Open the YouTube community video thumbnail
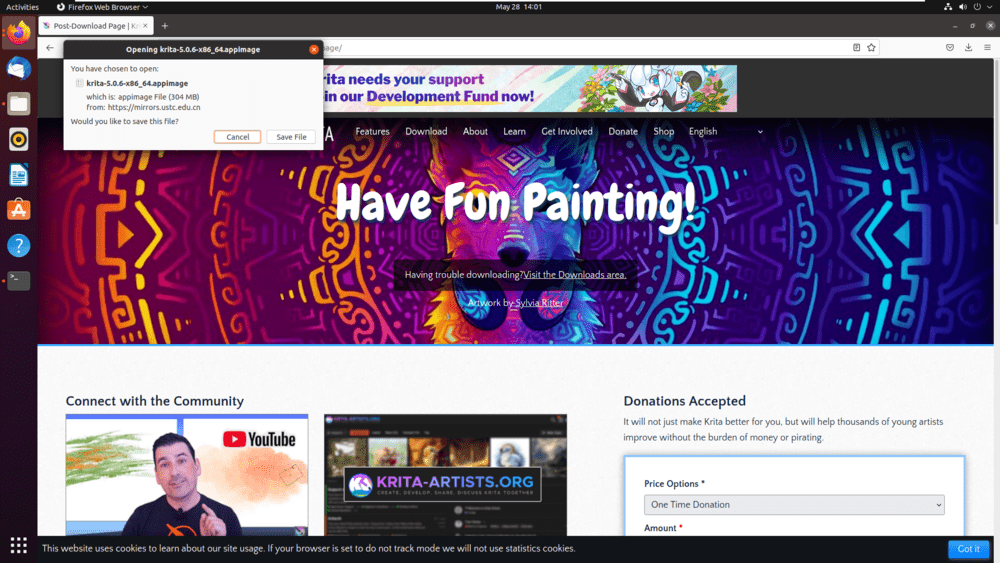This screenshot has width=1000, height=563. coord(187,475)
